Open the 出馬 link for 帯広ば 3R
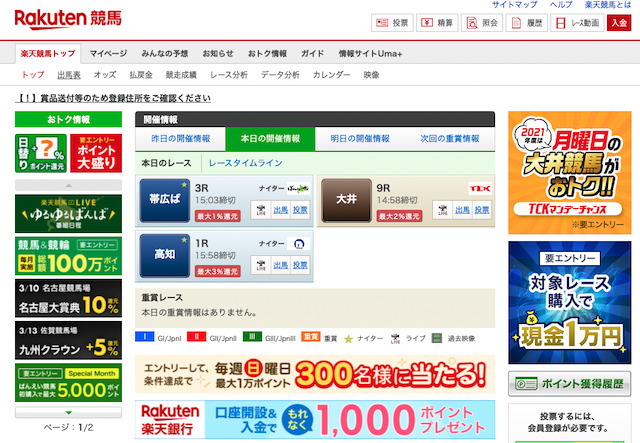The image size is (640, 443). (281, 210)
